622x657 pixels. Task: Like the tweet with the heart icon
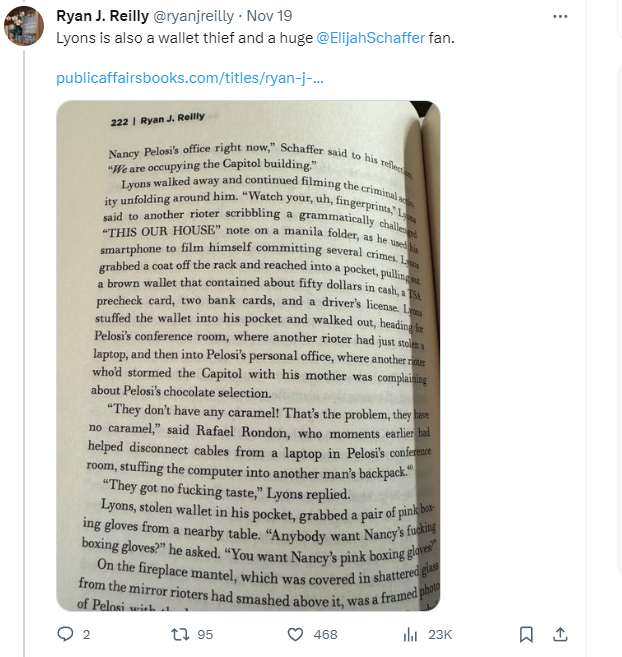click(295, 634)
